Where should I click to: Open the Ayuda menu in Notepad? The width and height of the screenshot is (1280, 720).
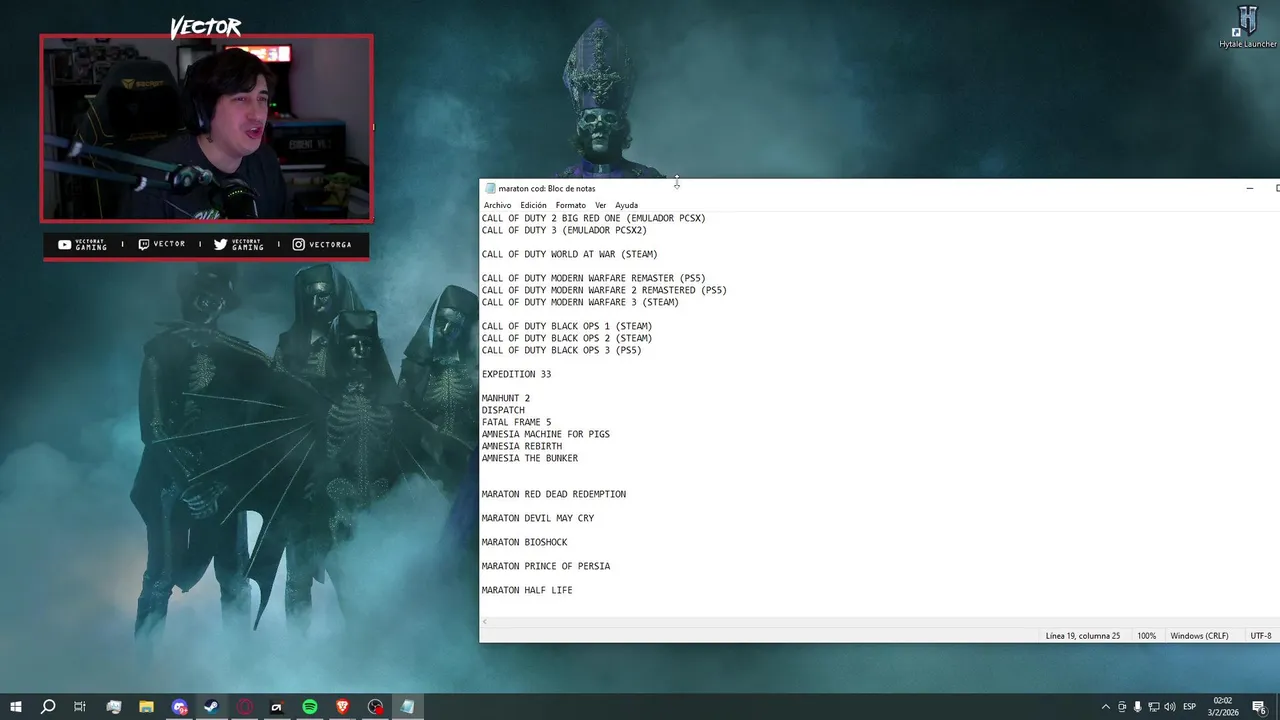tap(626, 205)
